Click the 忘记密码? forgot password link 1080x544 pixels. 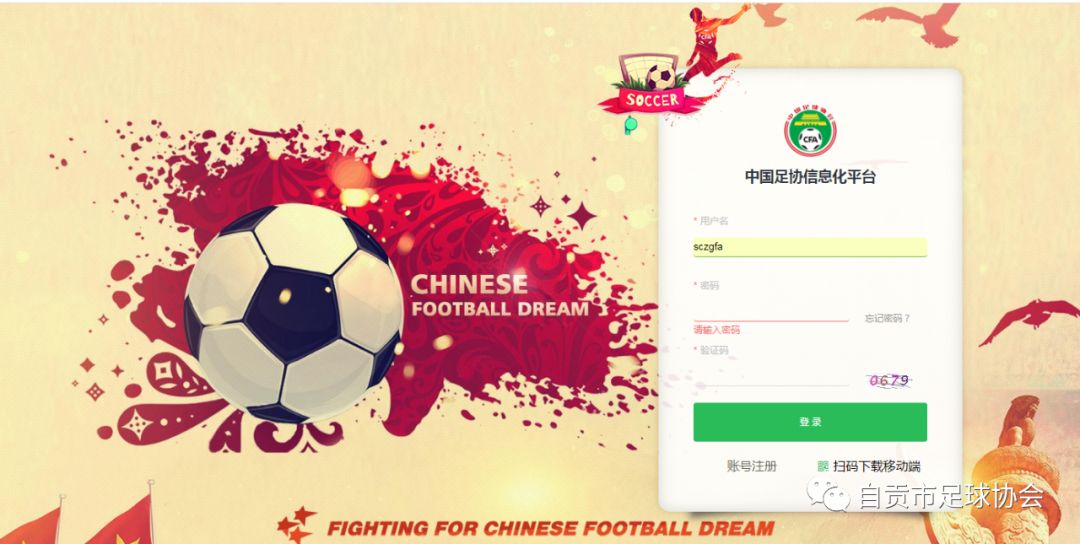pos(888,318)
